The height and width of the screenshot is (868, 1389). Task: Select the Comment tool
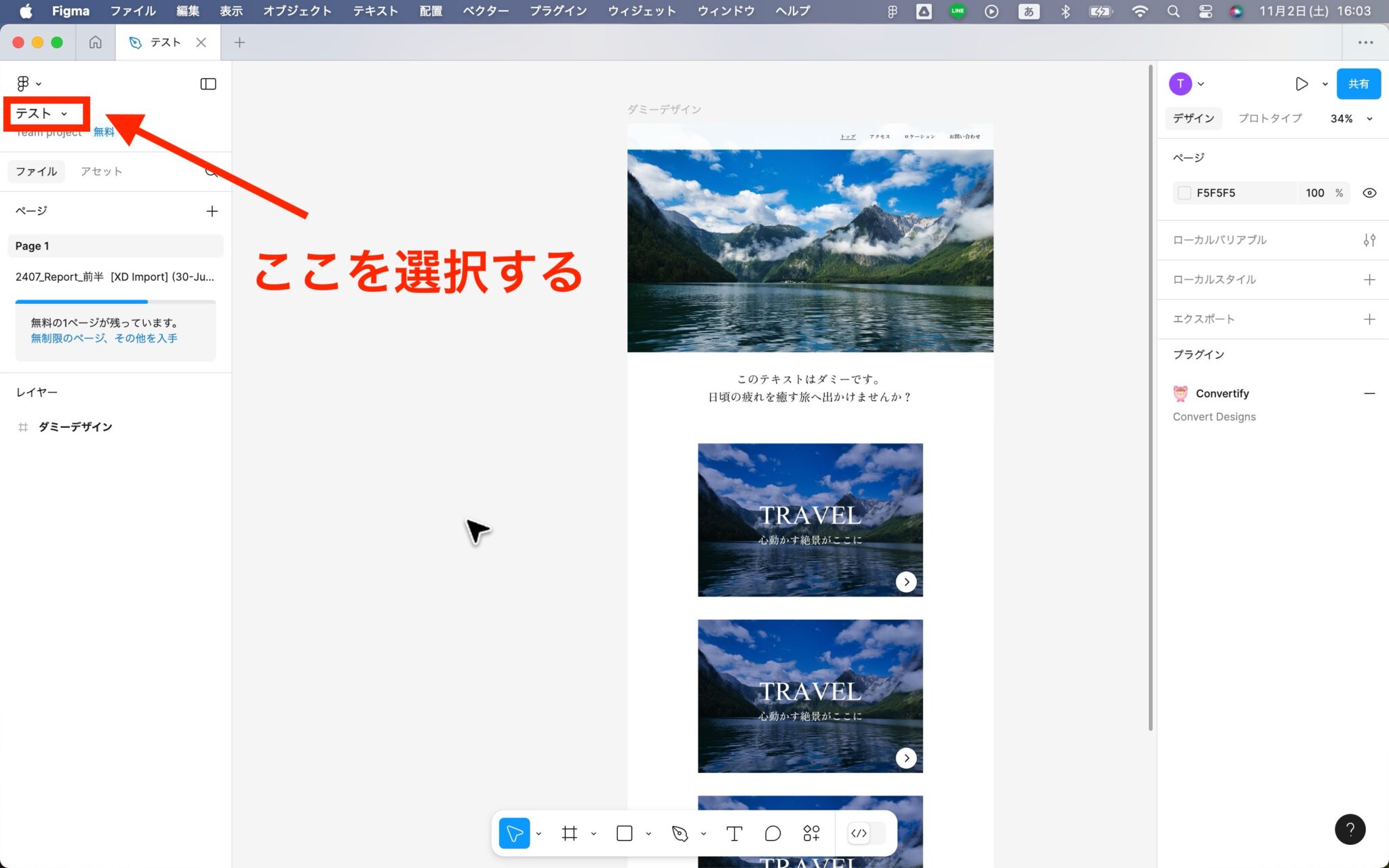772,833
